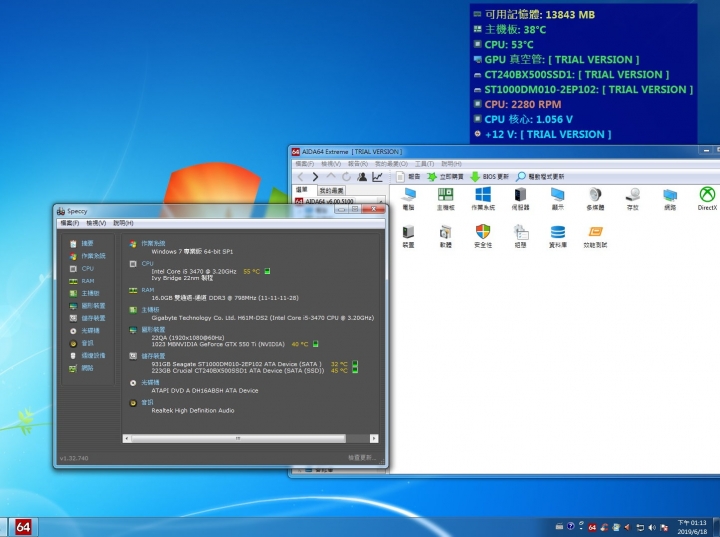Viewport: 720px width, 537px height.
Task: Click the Speccy horizontal scrollbar right arrow
Action: (x=374, y=439)
